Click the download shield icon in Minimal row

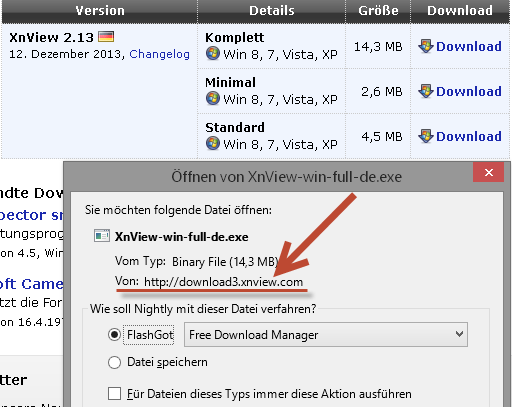click(x=426, y=91)
